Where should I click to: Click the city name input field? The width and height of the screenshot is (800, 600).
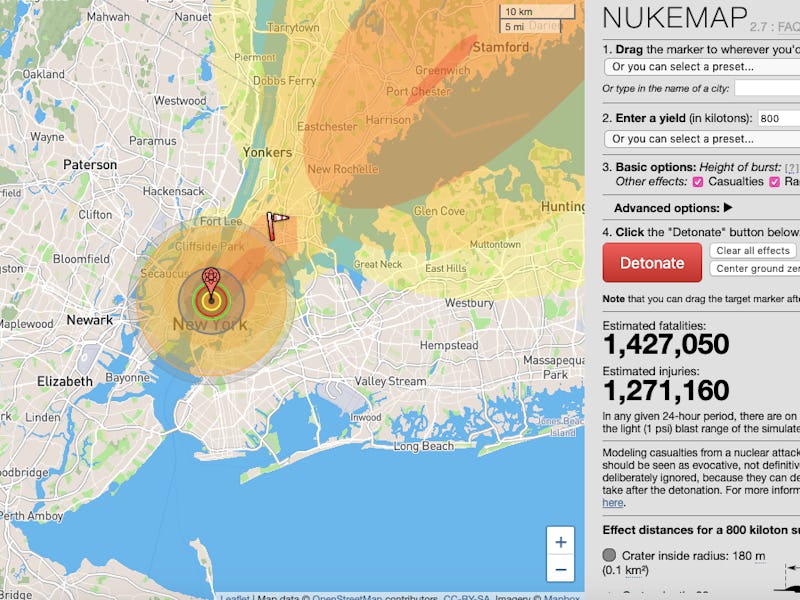tap(766, 88)
